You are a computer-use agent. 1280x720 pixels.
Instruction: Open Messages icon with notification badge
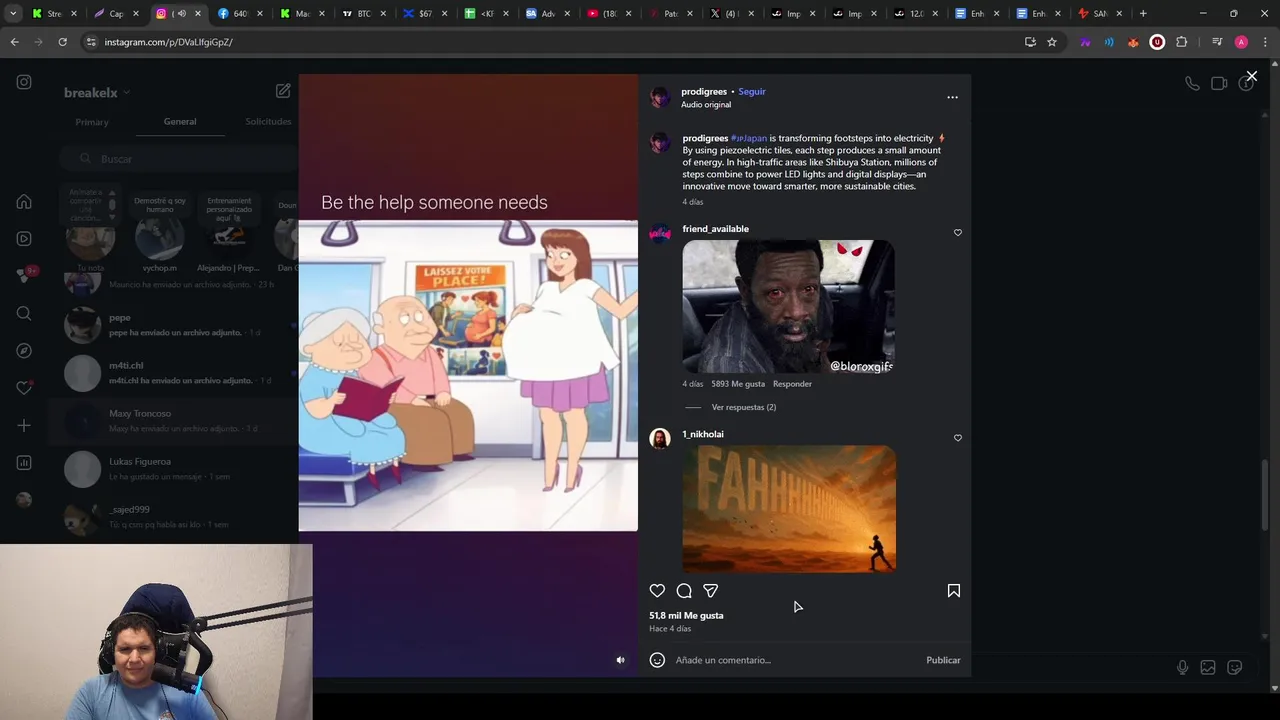[24, 275]
